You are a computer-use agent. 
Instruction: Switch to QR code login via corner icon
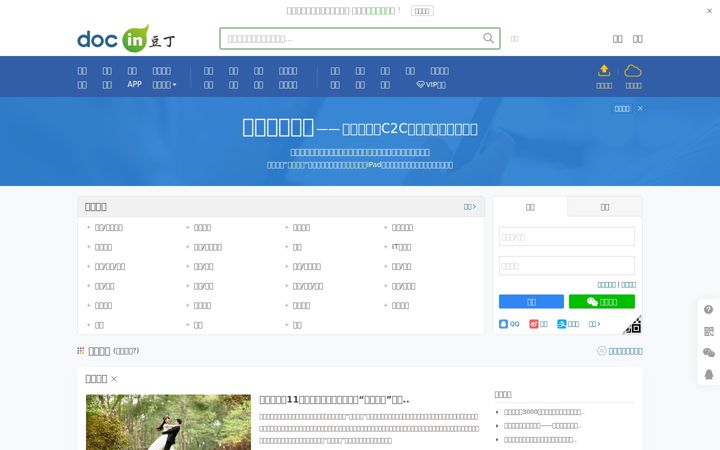tap(633, 325)
